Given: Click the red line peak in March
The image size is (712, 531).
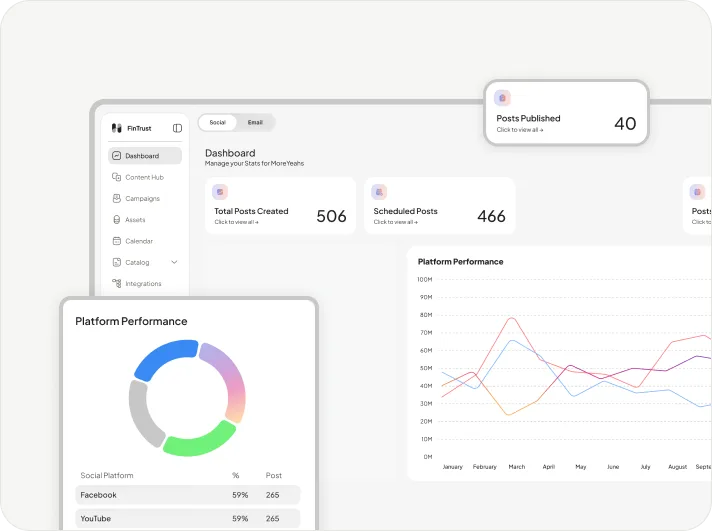Looking at the screenshot, I should 512,318.
